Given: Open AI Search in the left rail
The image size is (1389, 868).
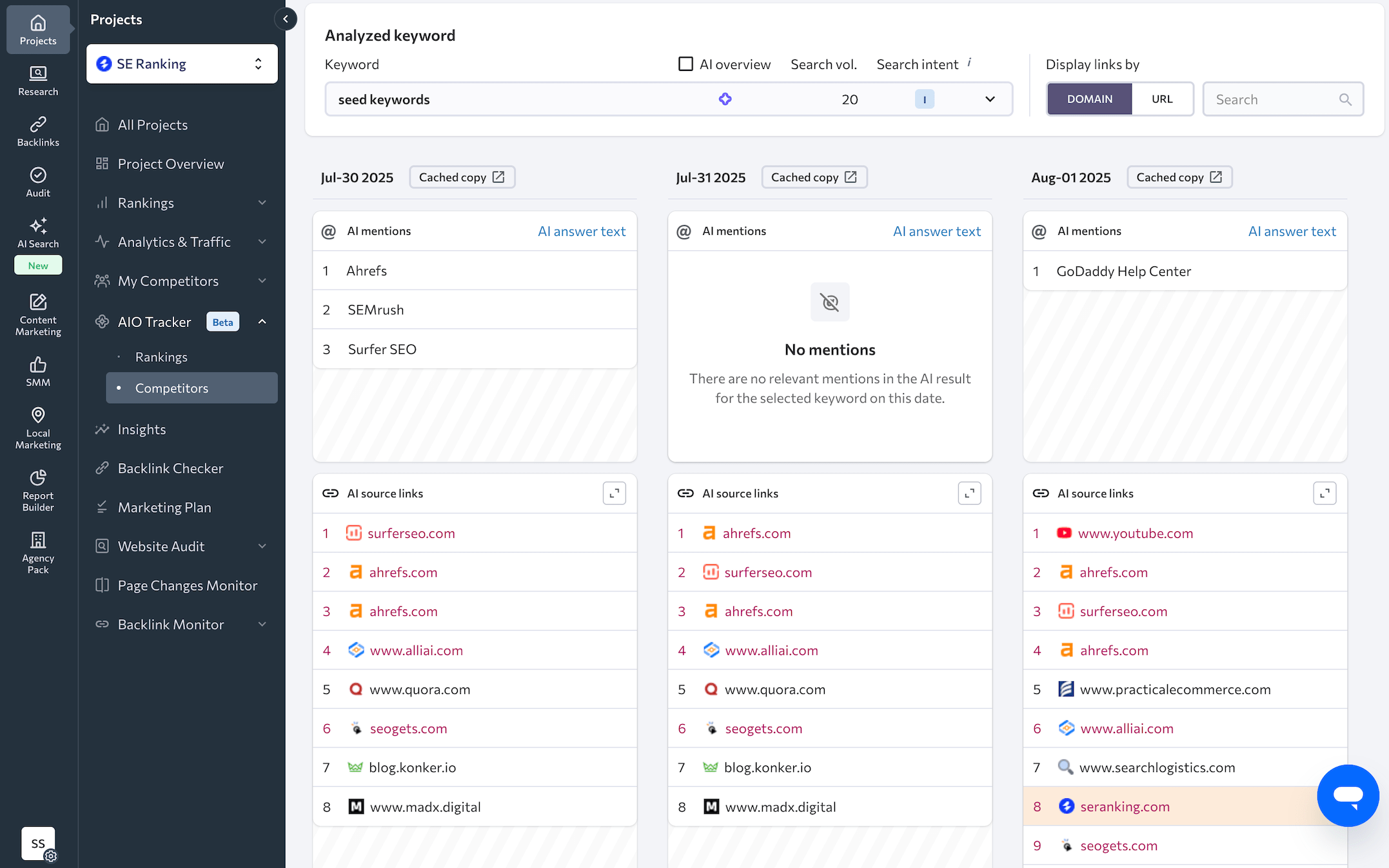Looking at the screenshot, I should [38, 233].
